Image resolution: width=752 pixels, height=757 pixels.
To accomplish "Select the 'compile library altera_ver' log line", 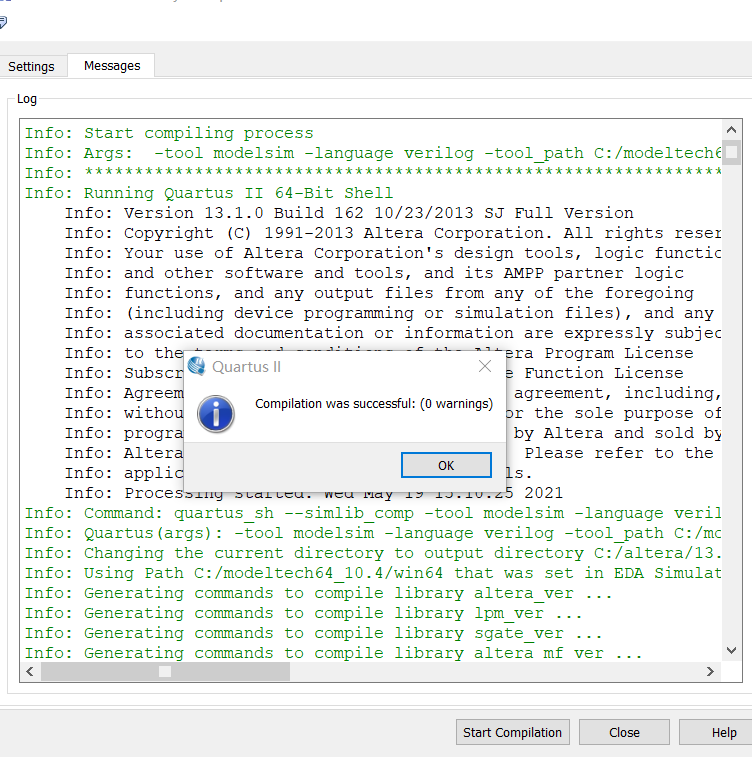I will click(x=319, y=593).
